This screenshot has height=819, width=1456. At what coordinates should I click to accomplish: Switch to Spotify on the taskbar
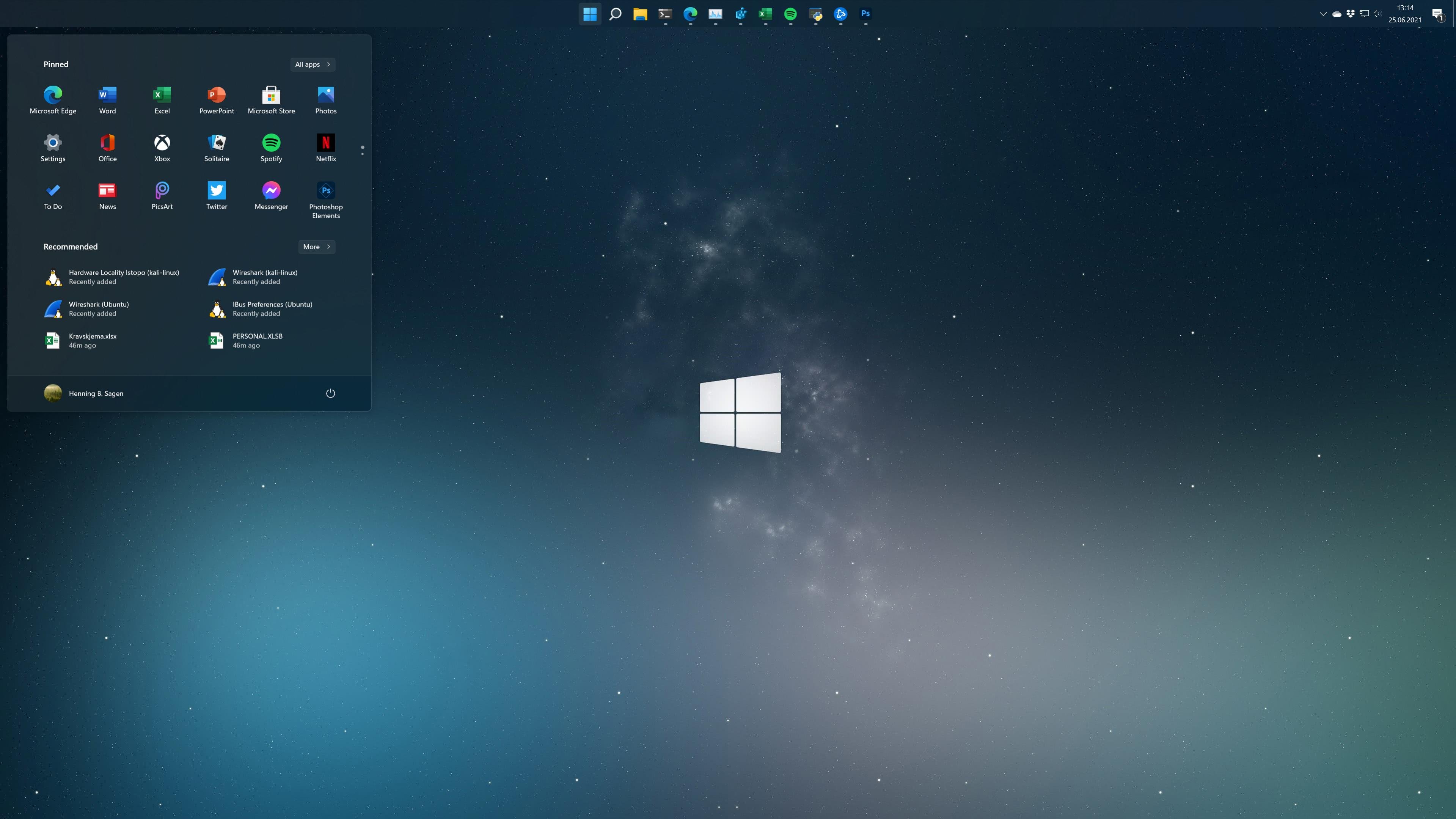click(790, 14)
